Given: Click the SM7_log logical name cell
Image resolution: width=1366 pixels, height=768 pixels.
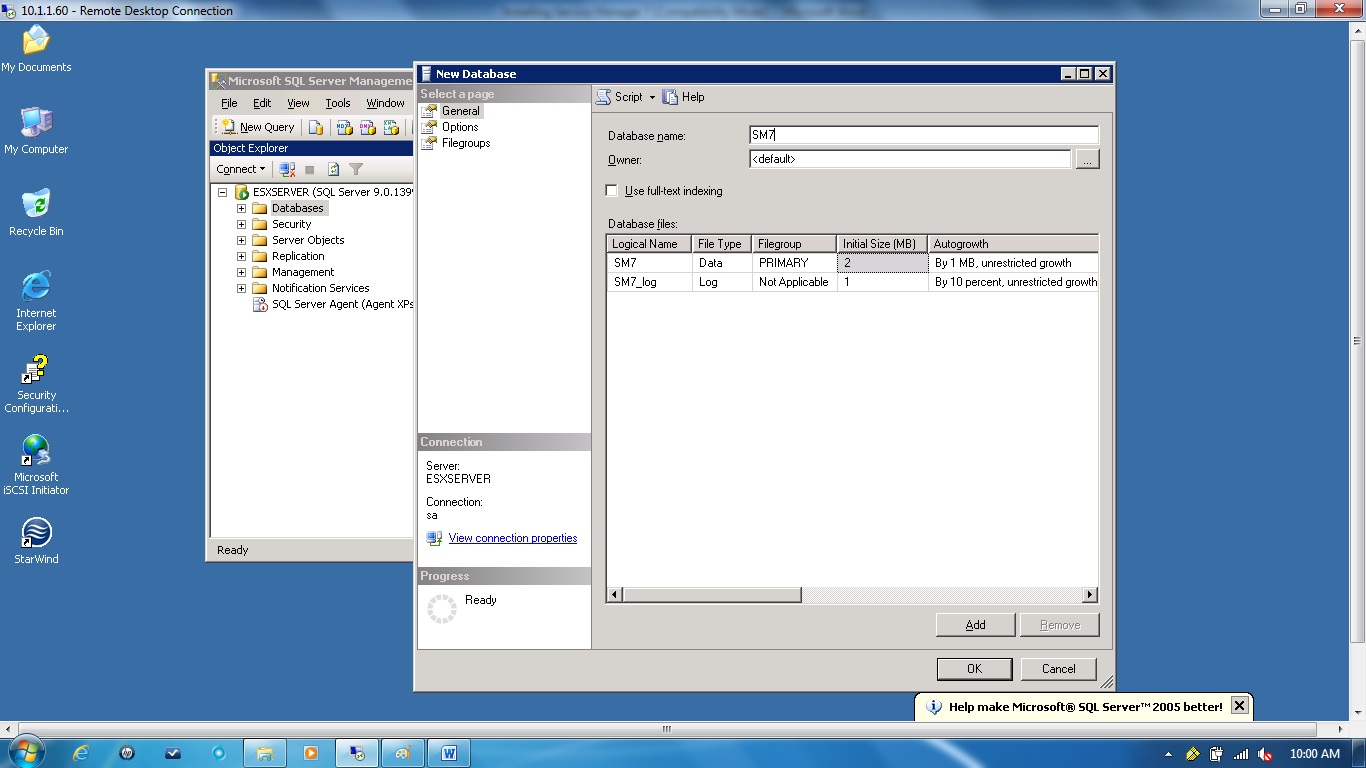Looking at the screenshot, I should (649, 282).
